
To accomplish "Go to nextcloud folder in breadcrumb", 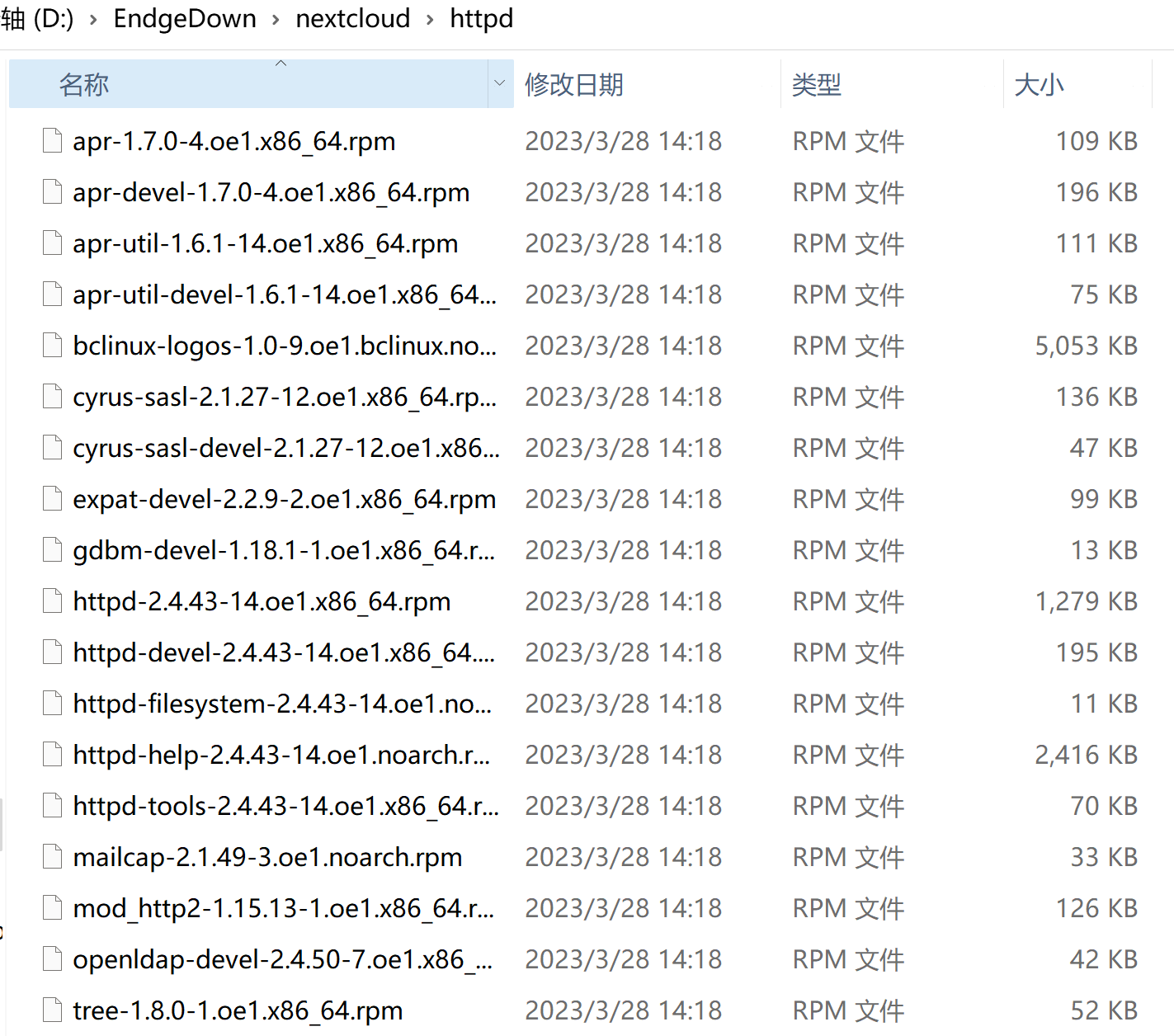I will point(353,19).
